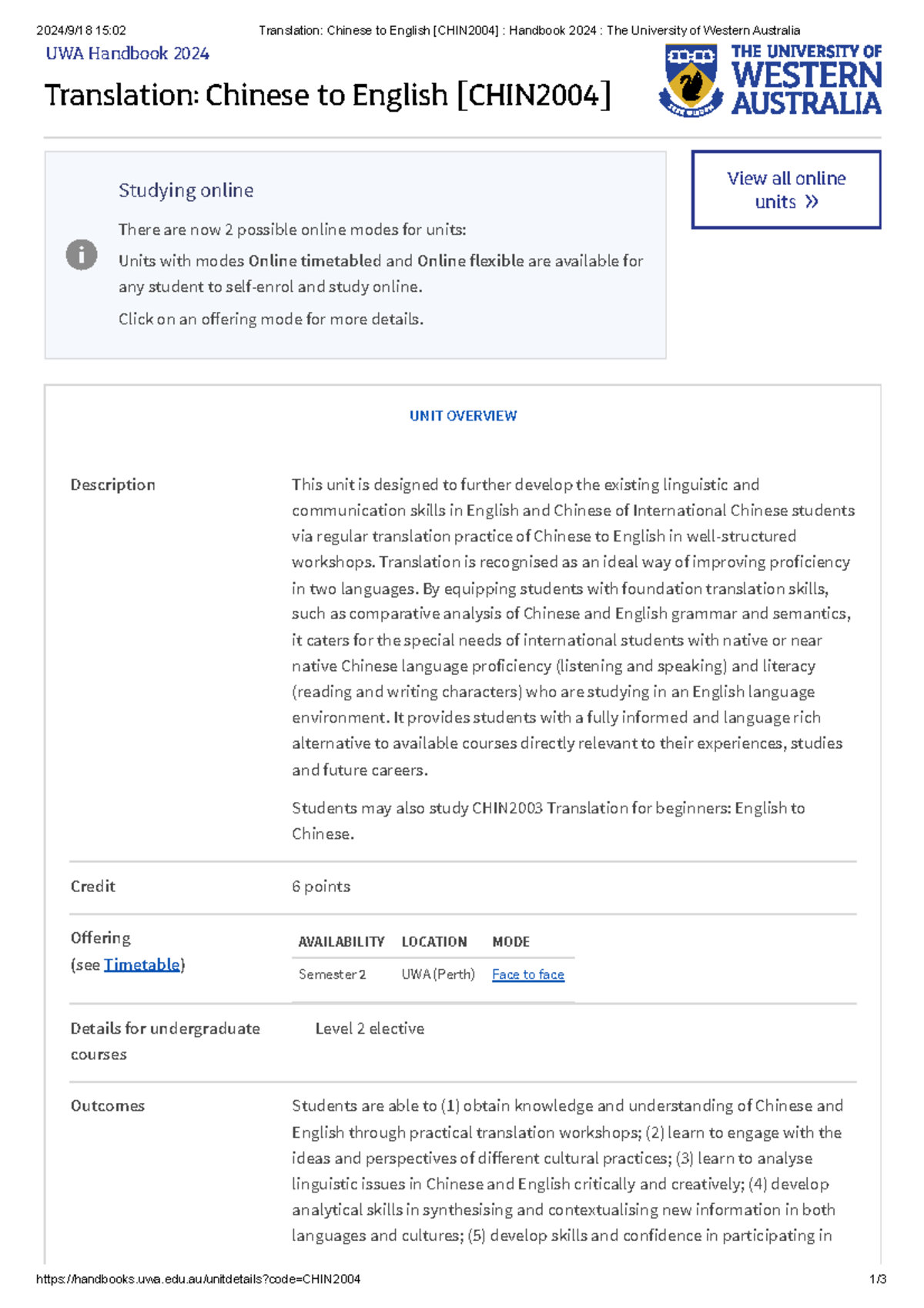This screenshot has height=1308, width=924.
Task: Click the double chevron on View all online units
Action: [x=812, y=202]
